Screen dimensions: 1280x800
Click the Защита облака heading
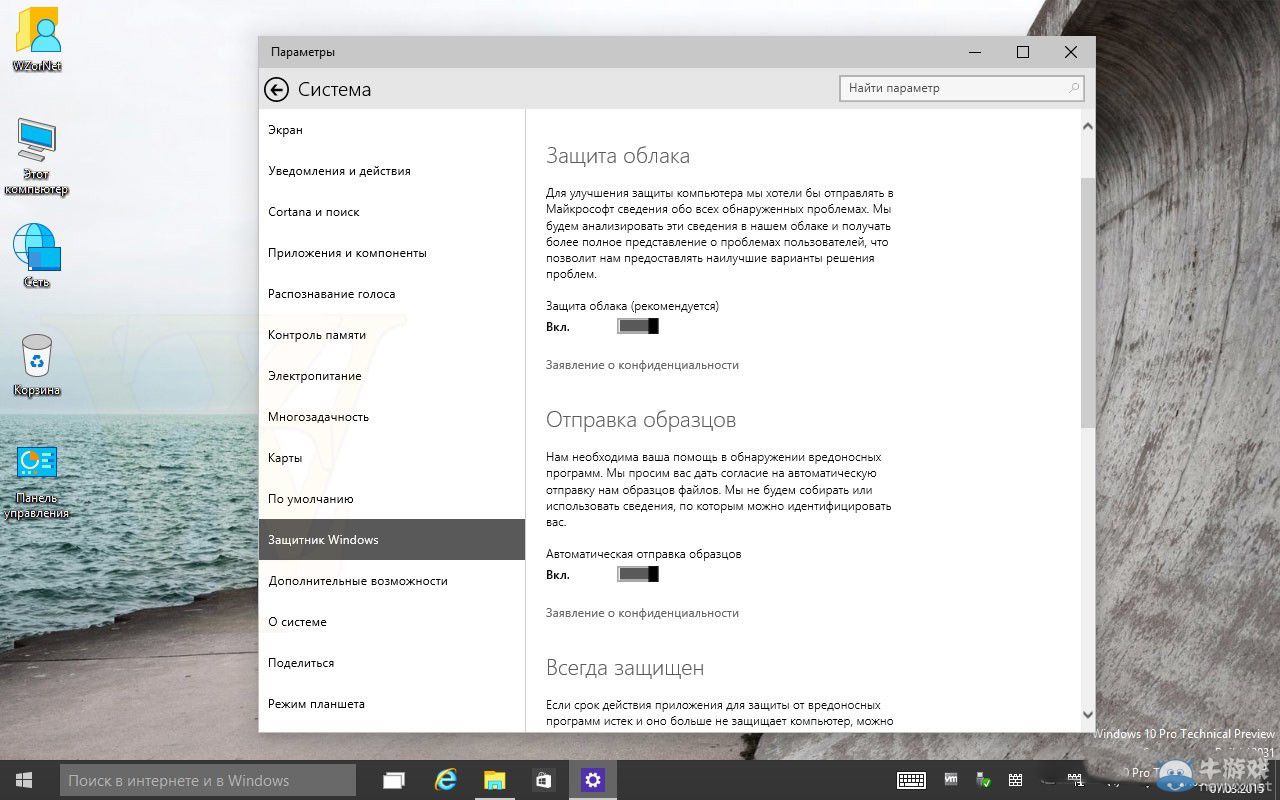tap(618, 156)
